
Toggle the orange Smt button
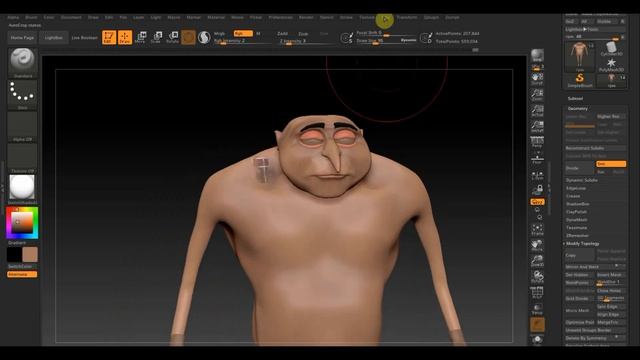(611, 164)
